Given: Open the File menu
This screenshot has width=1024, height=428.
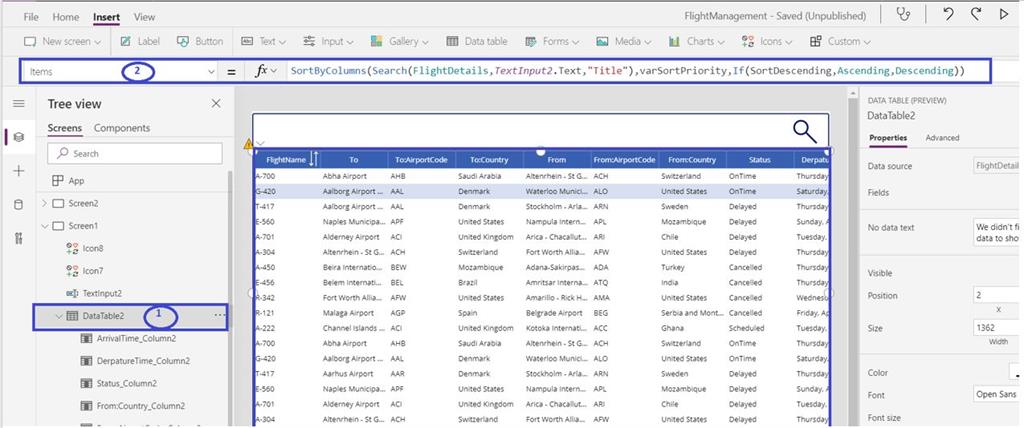Looking at the screenshot, I should pos(31,17).
